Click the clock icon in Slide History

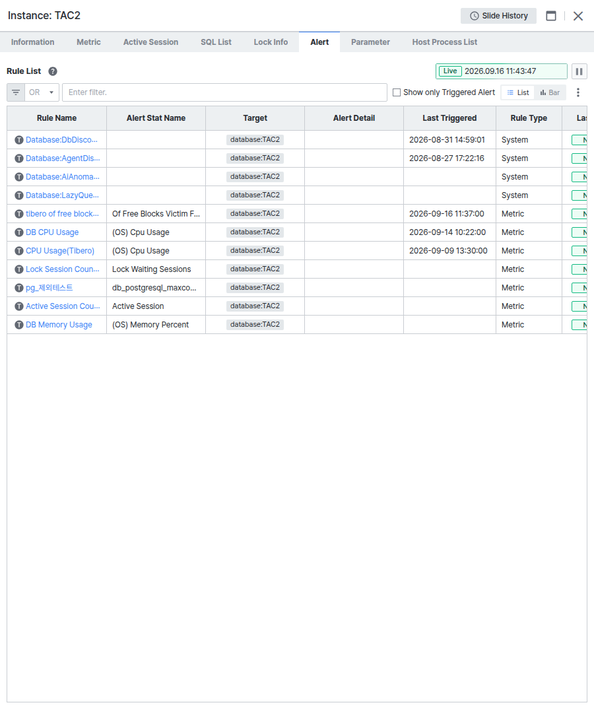(x=474, y=16)
